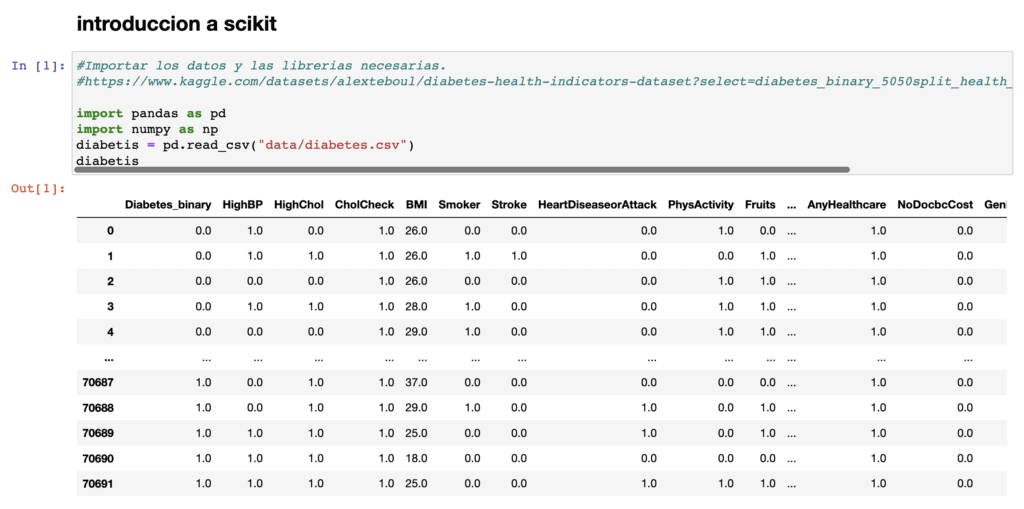Click the kaggle URL comment line
This screenshot has height=509, width=1024.
pyautogui.click(x=541, y=81)
